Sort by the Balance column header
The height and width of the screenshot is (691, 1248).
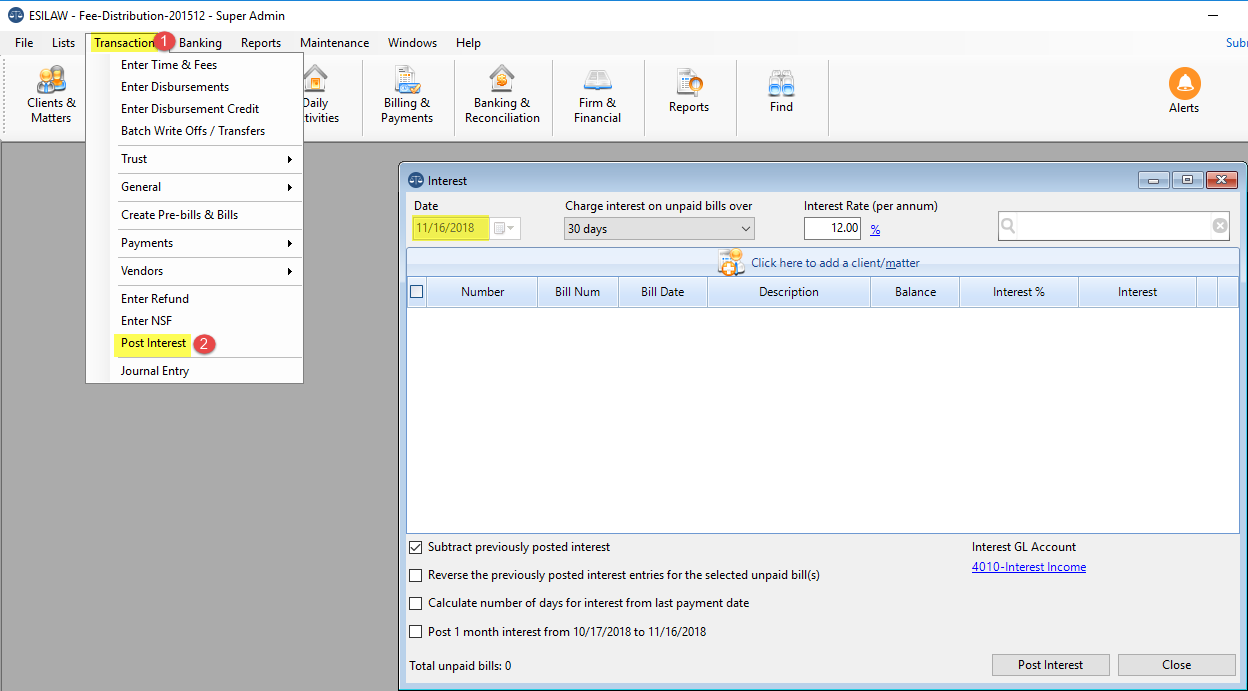915,292
